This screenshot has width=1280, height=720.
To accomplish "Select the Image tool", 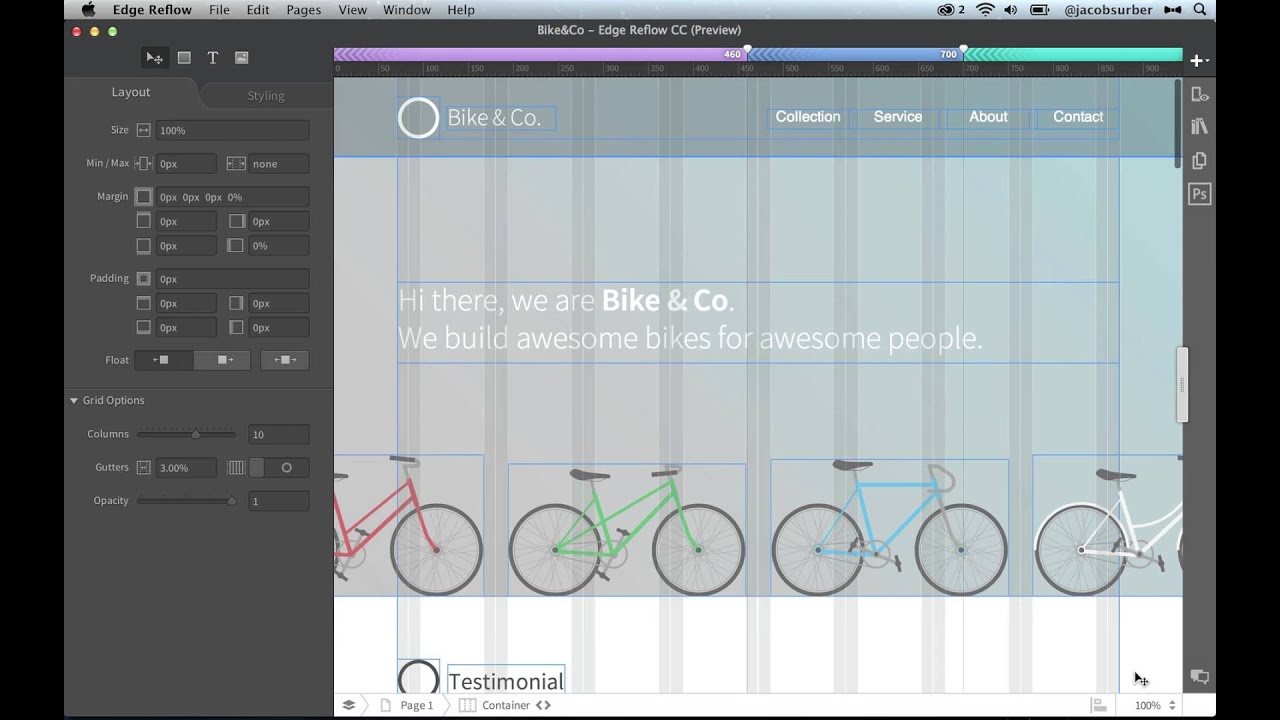I will [241, 58].
